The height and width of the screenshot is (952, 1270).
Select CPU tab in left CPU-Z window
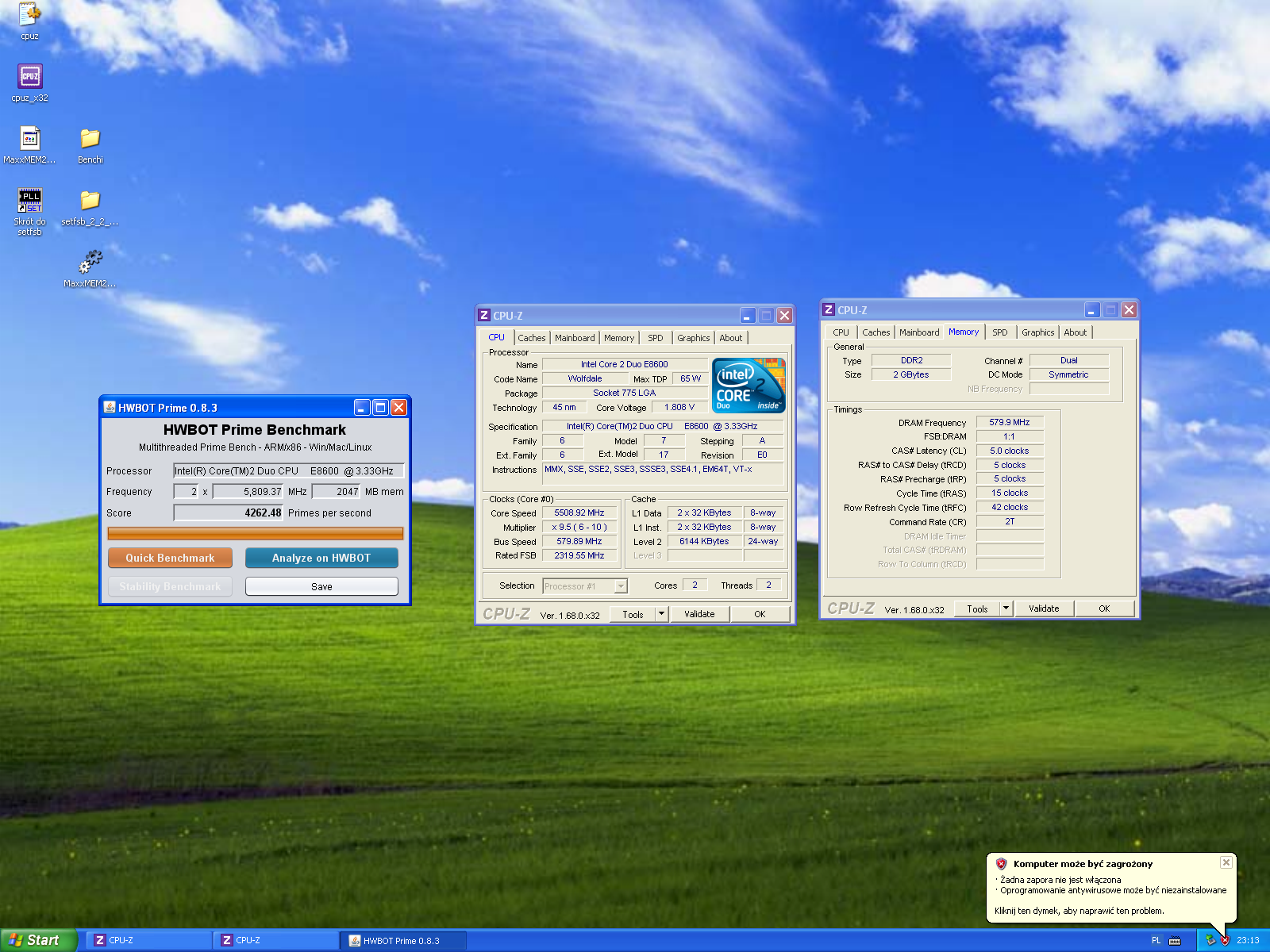(497, 337)
